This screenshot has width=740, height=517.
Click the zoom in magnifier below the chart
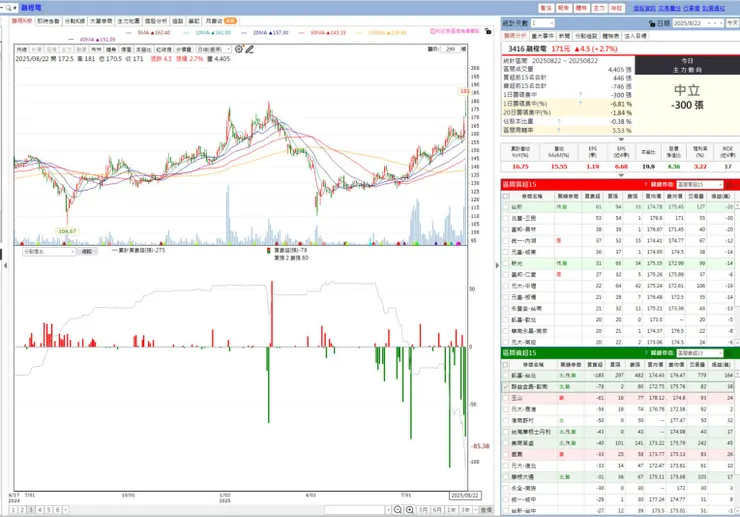tap(410, 509)
